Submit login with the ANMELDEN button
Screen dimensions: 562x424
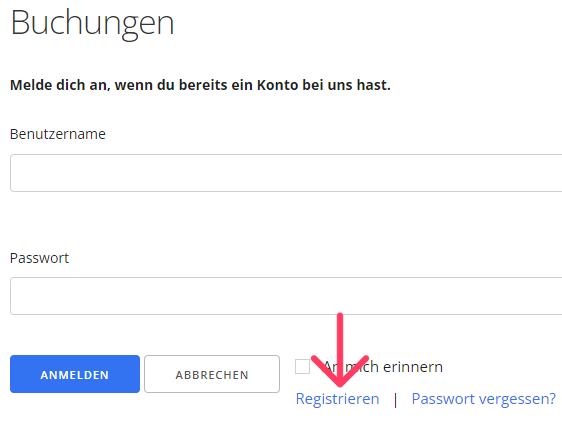point(75,374)
